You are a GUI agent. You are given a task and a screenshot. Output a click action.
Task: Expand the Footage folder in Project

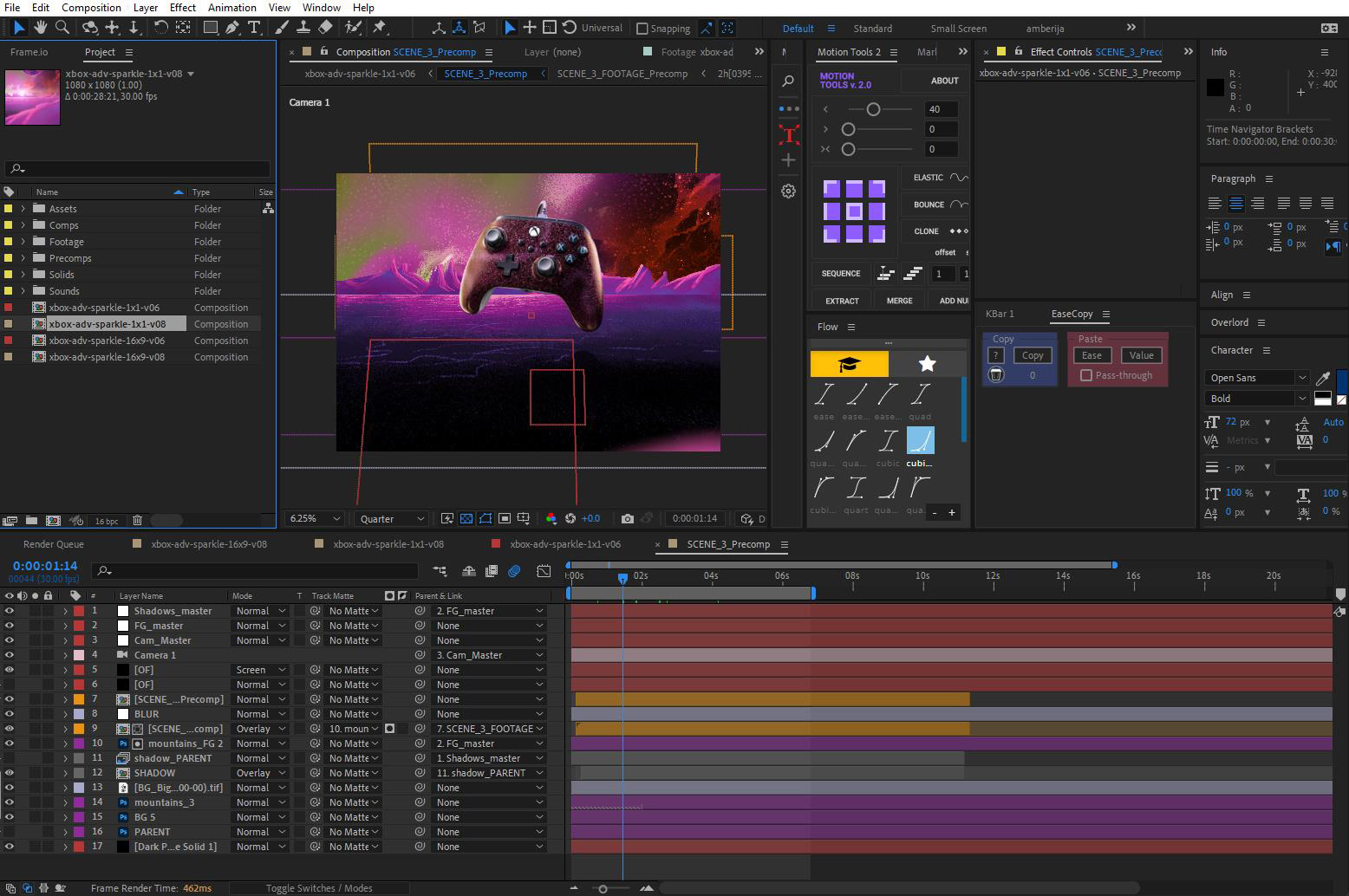pos(23,242)
